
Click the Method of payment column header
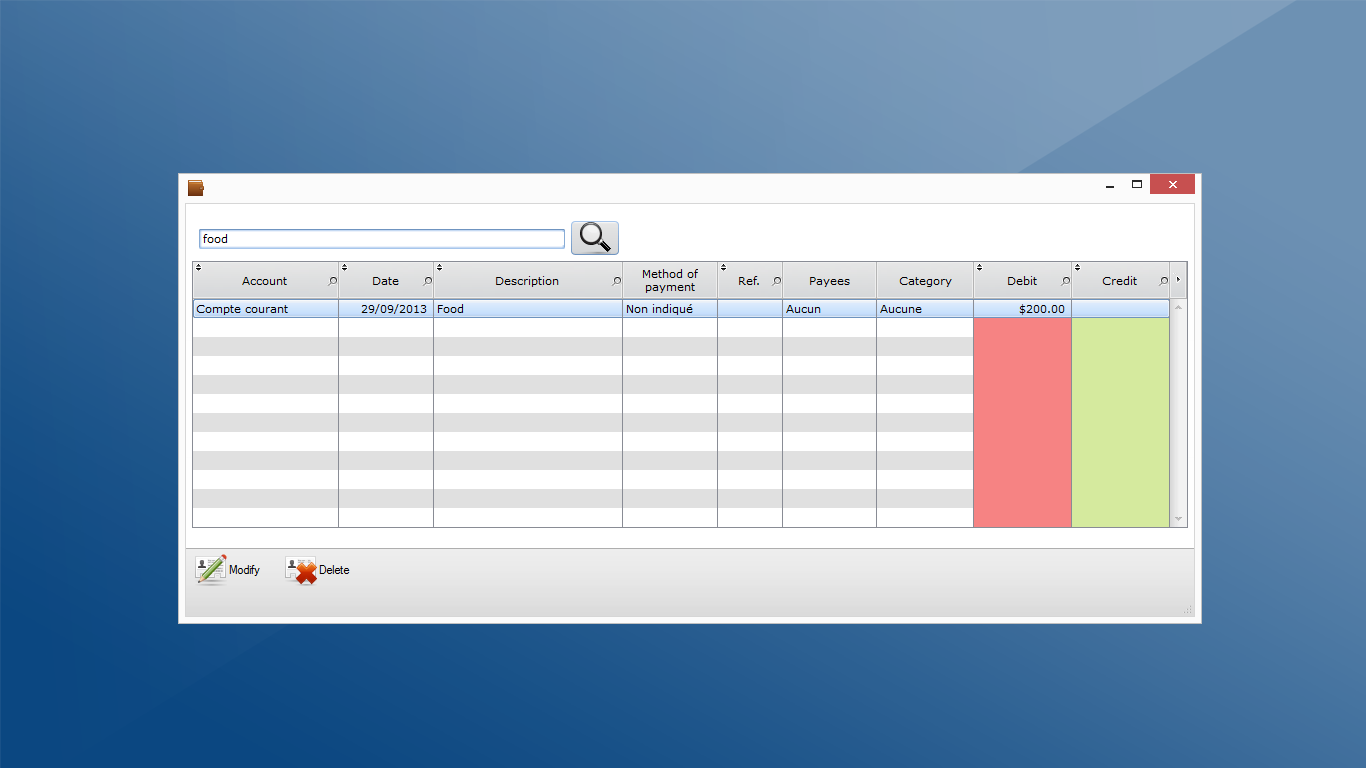[x=670, y=280]
